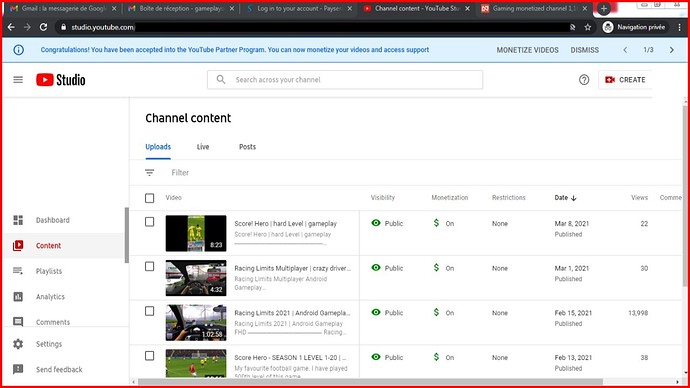Tick the select-all videos checkbox
This screenshot has height=388, width=690.
(x=150, y=198)
